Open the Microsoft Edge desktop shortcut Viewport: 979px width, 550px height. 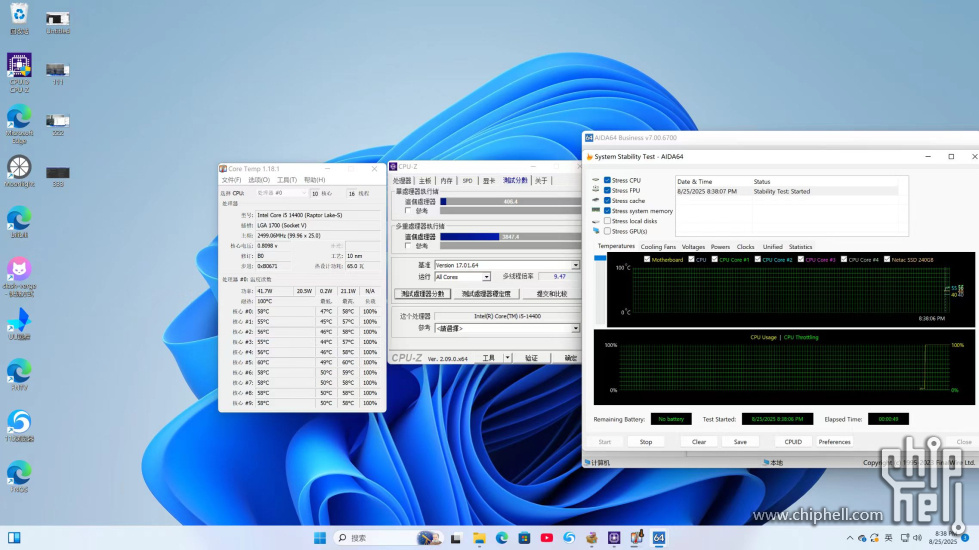19,124
